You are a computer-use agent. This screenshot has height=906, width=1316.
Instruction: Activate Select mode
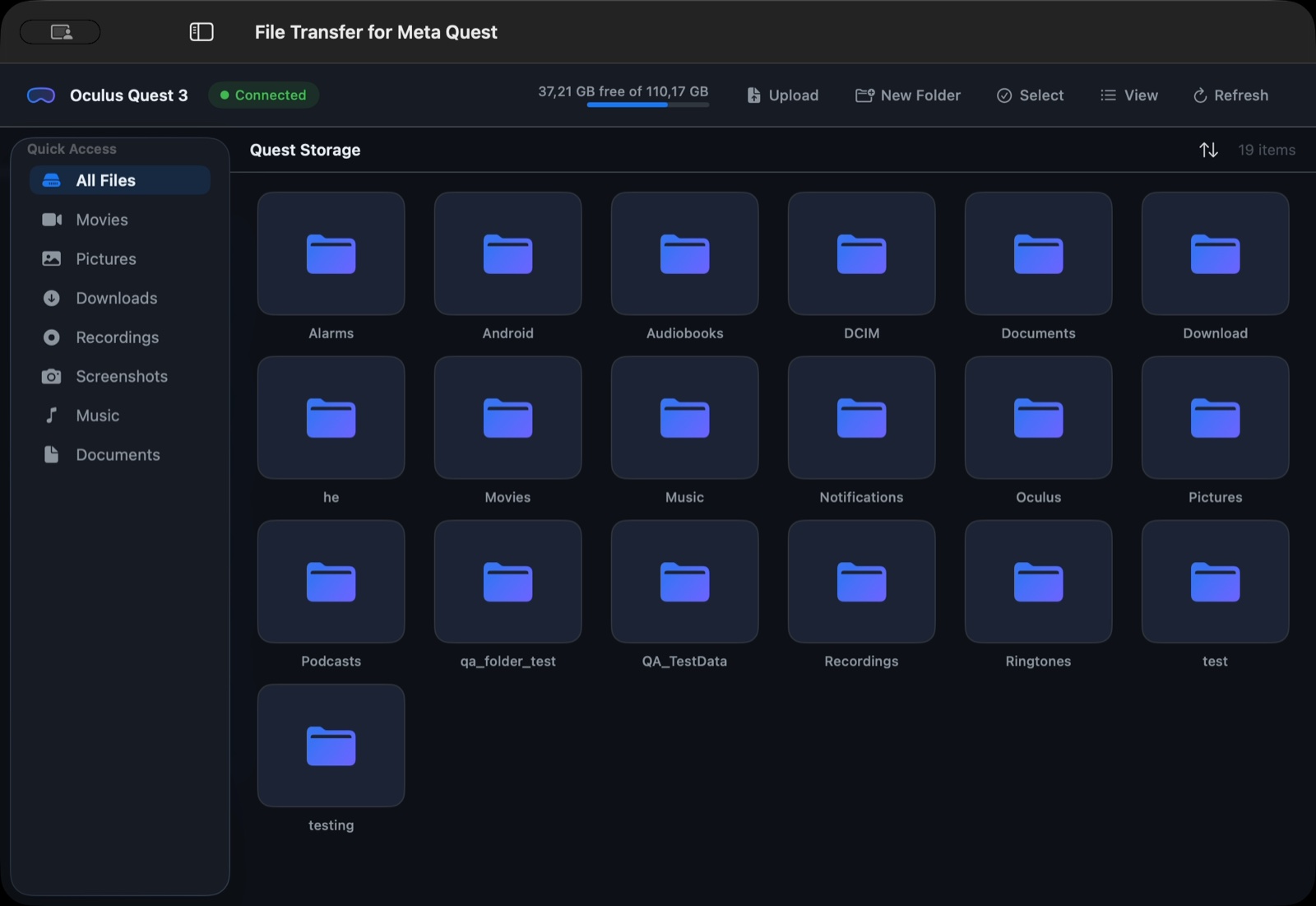click(x=1030, y=95)
